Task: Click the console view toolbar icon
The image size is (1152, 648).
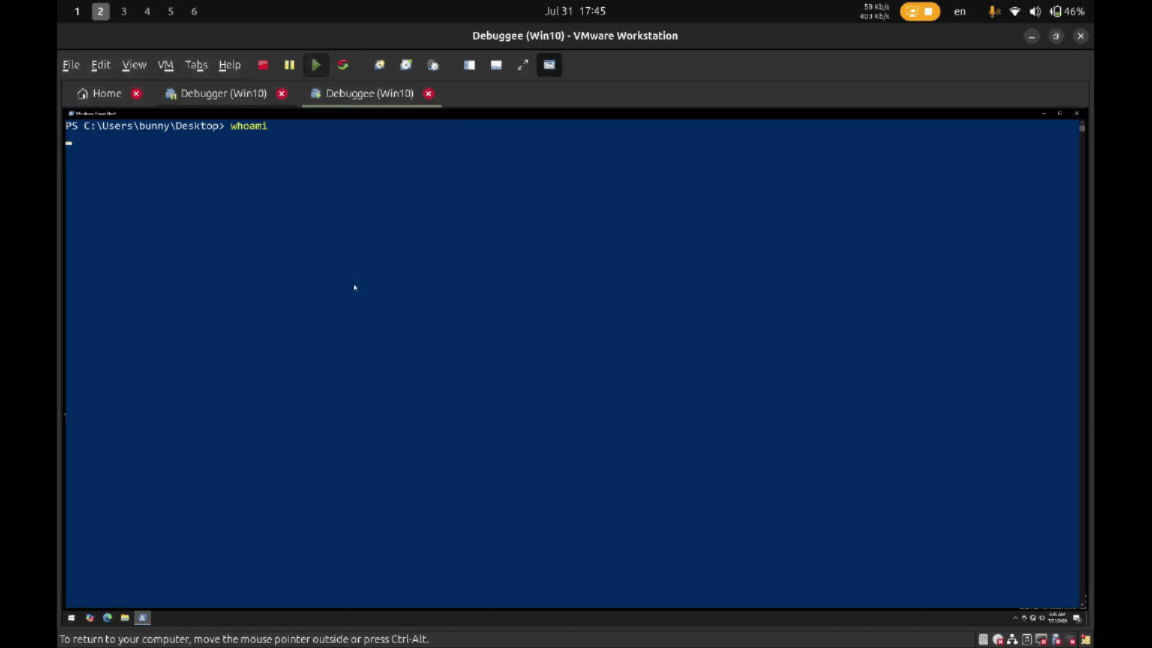Action: [x=550, y=65]
